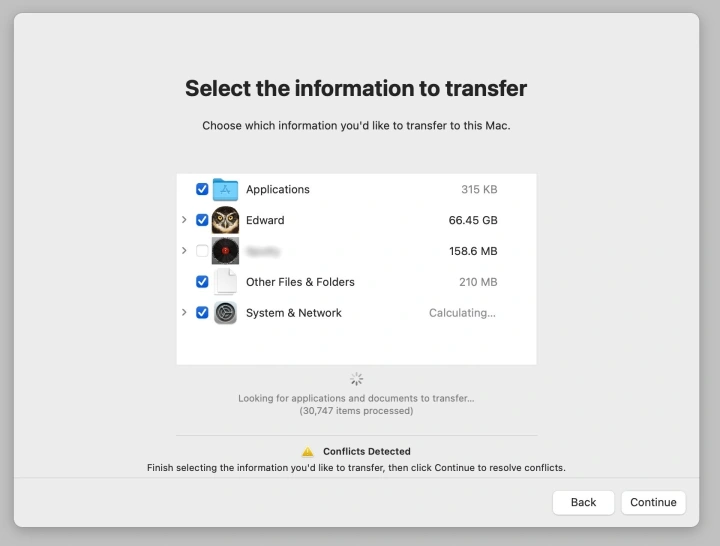The width and height of the screenshot is (720, 546).
Task: Untick the Other Files & Folders checkbox
Action: click(202, 282)
